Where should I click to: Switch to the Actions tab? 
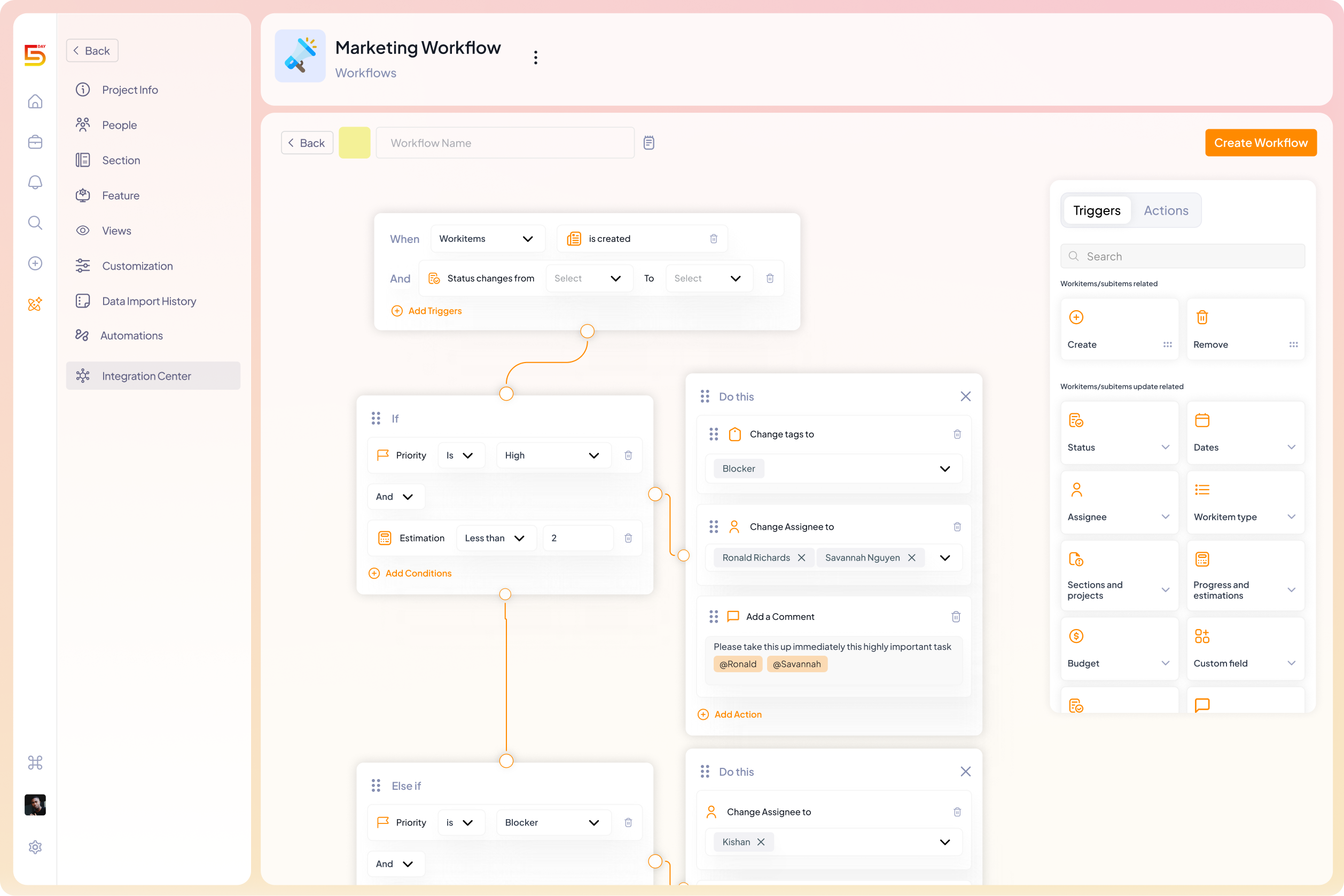1165,210
